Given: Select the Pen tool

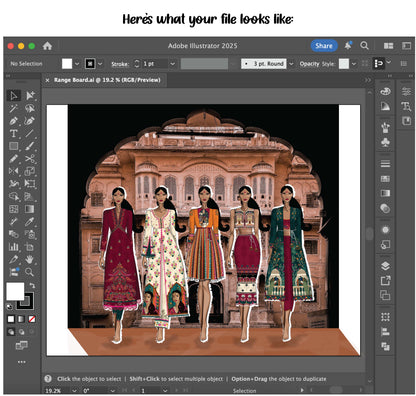Looking at the screenshot, I should pyautogui.click(x=14, y=121).
